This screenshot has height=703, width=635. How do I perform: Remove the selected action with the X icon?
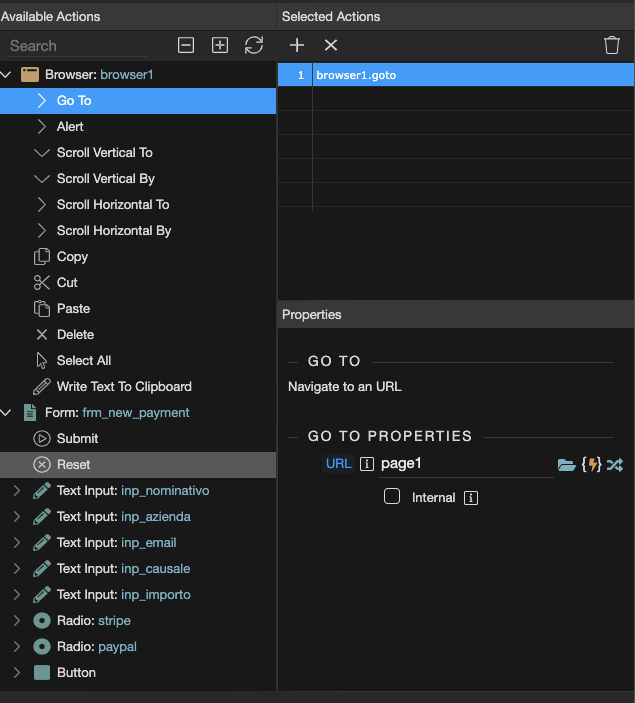(331, 45)
